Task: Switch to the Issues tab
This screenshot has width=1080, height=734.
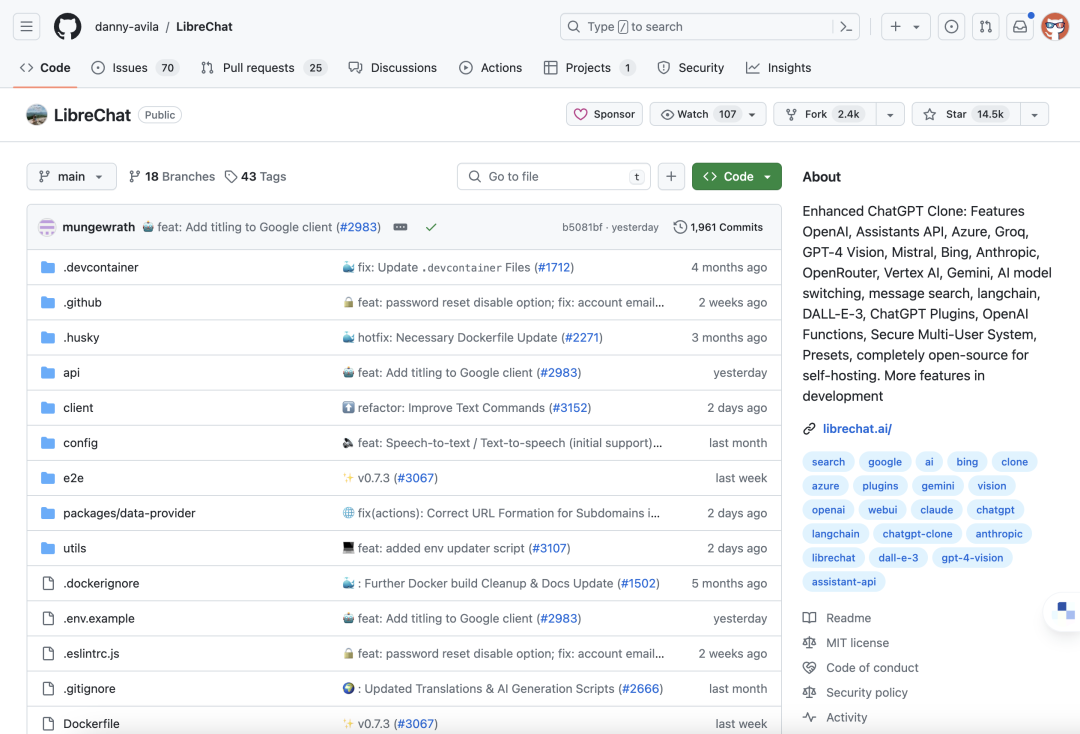Action: click(x=135, y=67)
